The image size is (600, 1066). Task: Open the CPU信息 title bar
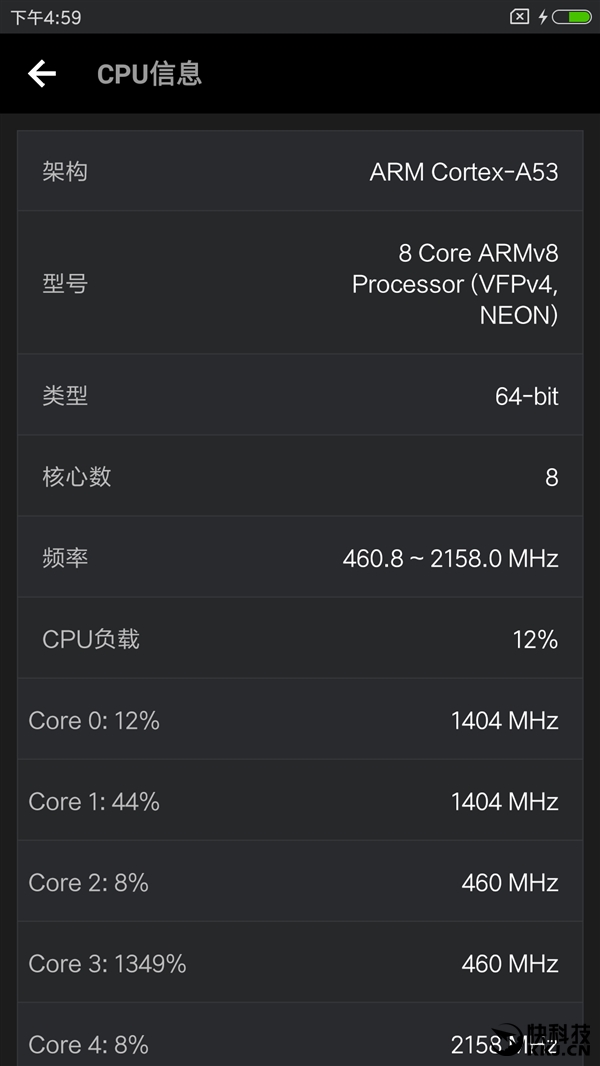[x=150, y=74]
